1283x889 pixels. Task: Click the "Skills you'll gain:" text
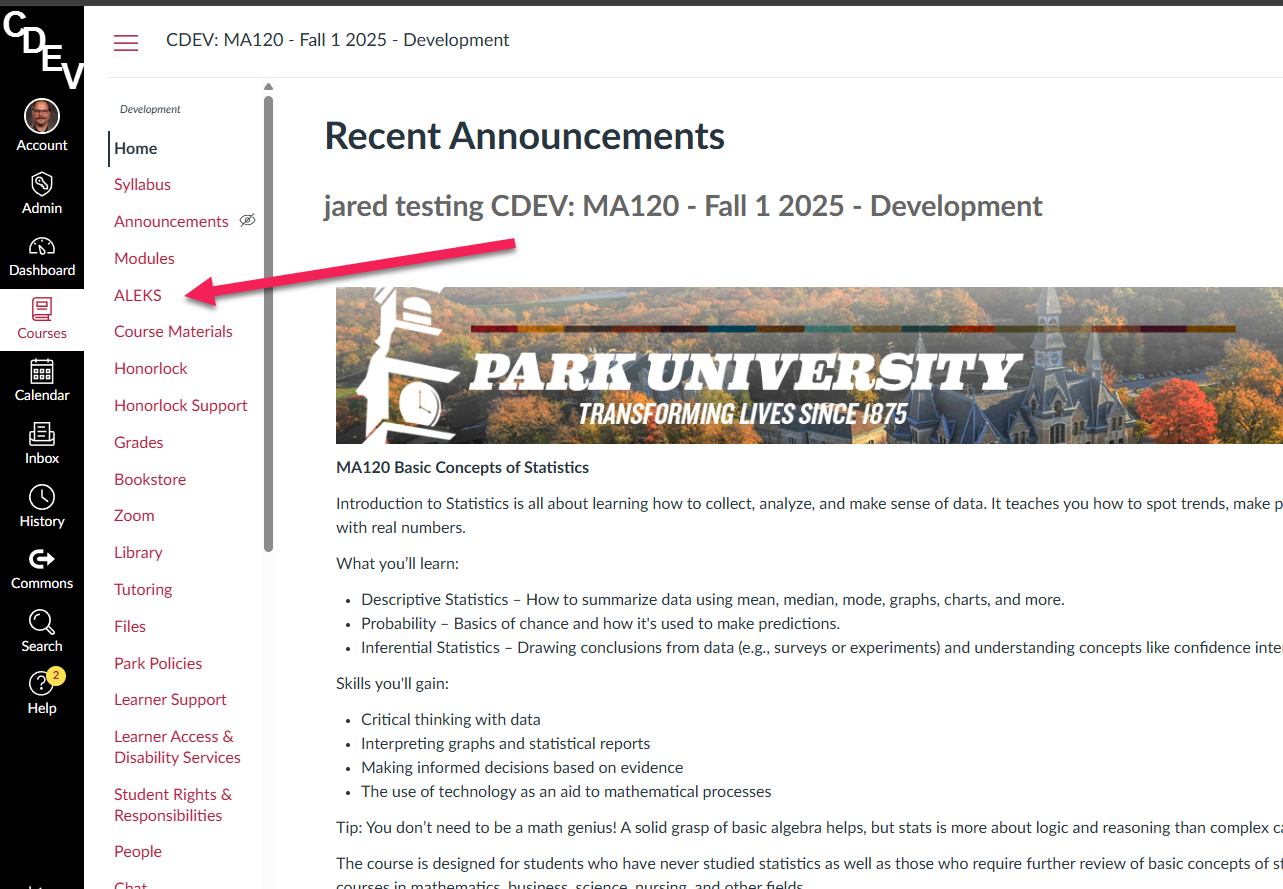click(x=393, y=683)
